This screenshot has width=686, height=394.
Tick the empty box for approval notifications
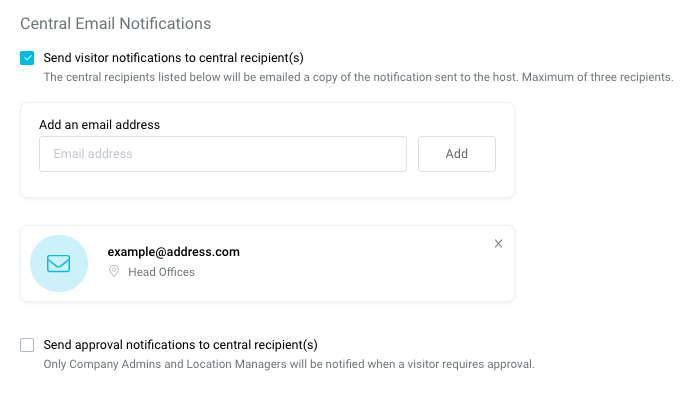(x=27, y=345)
